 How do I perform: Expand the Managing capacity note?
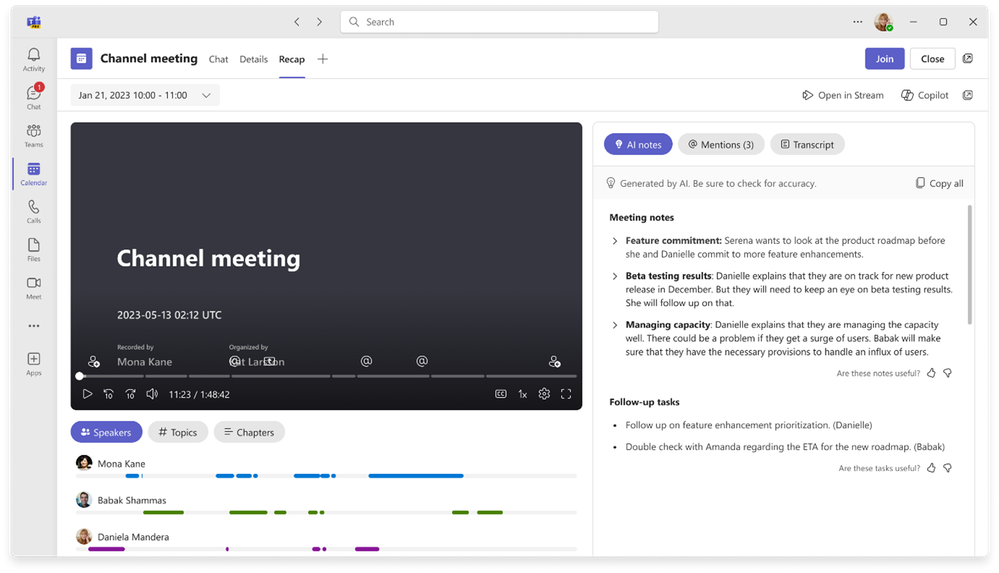[615, 325]
